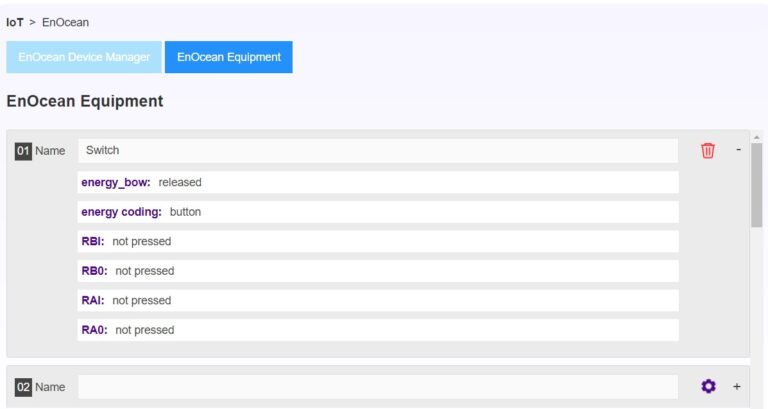Image resolution: width=768 pixels, height=409 pixels.
Task: Select the RBI not pressed row
Action: tap(378, 241)
